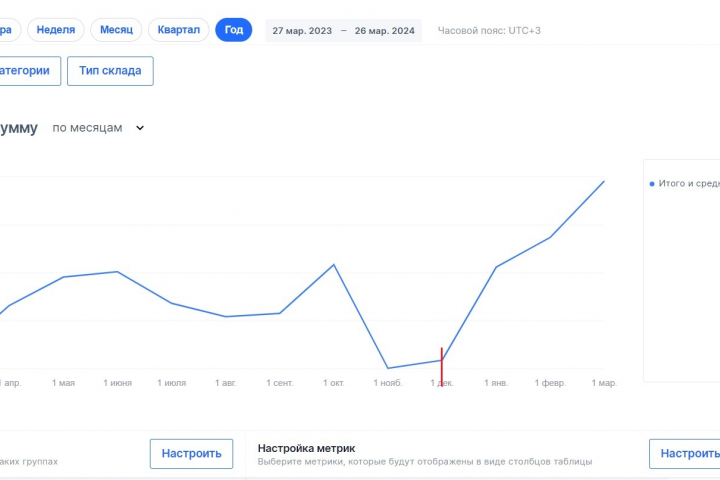This screenshot has height=480, width=720.
Task: Toggle the blue "Итого и сред..." legend series
Action: click(x=685, y=184)
